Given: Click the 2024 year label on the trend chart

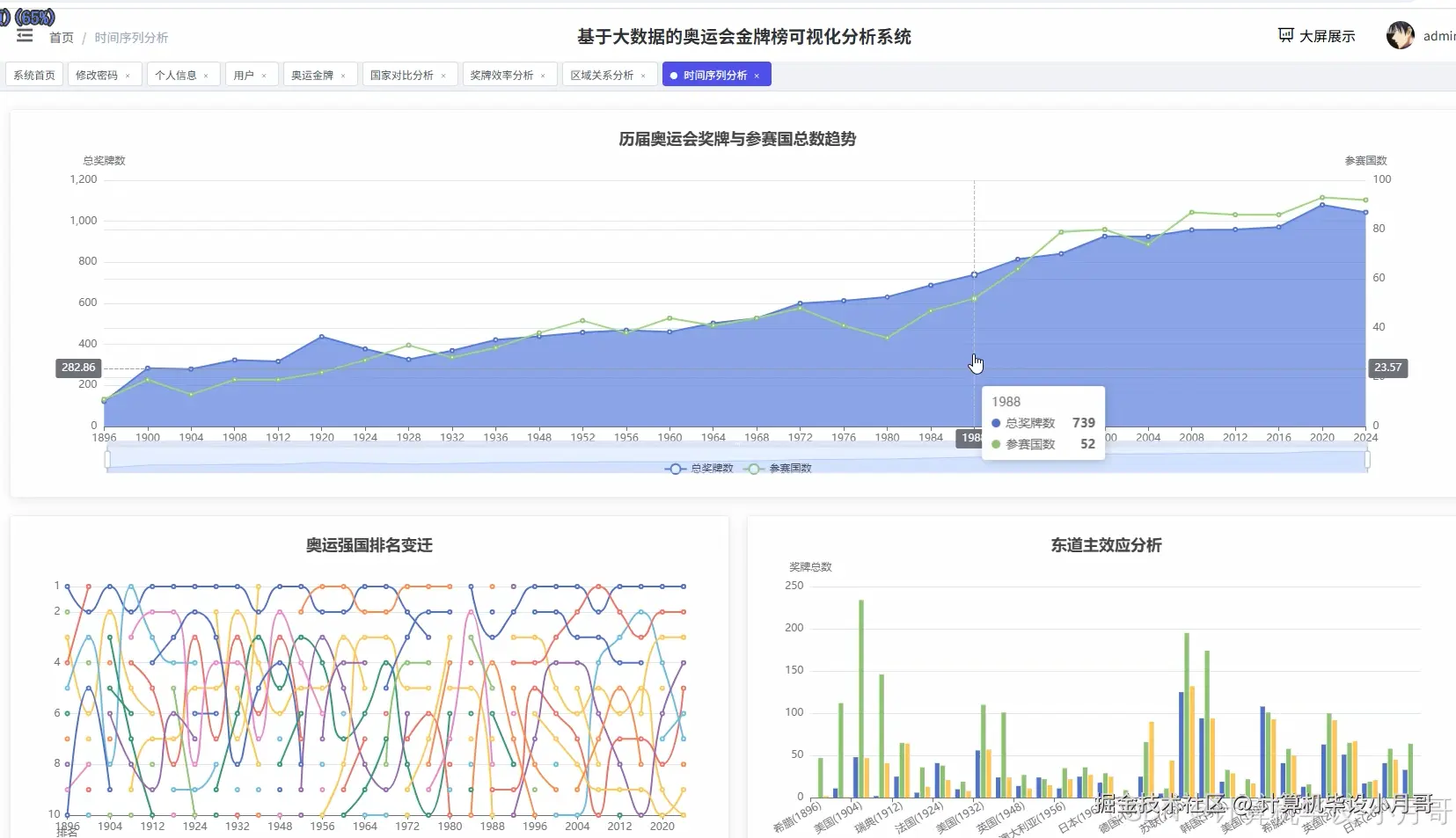Looking at the screenshot, I should (x=1365, y=437).
